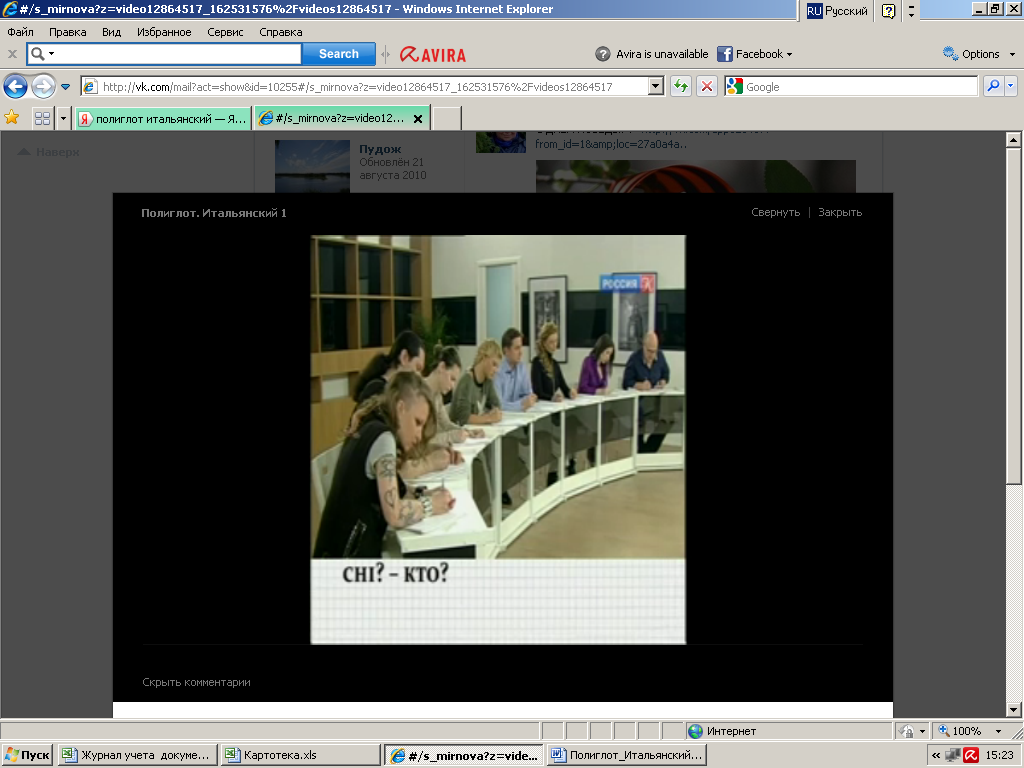Click the Internet Explorer taskbar button

464,755
